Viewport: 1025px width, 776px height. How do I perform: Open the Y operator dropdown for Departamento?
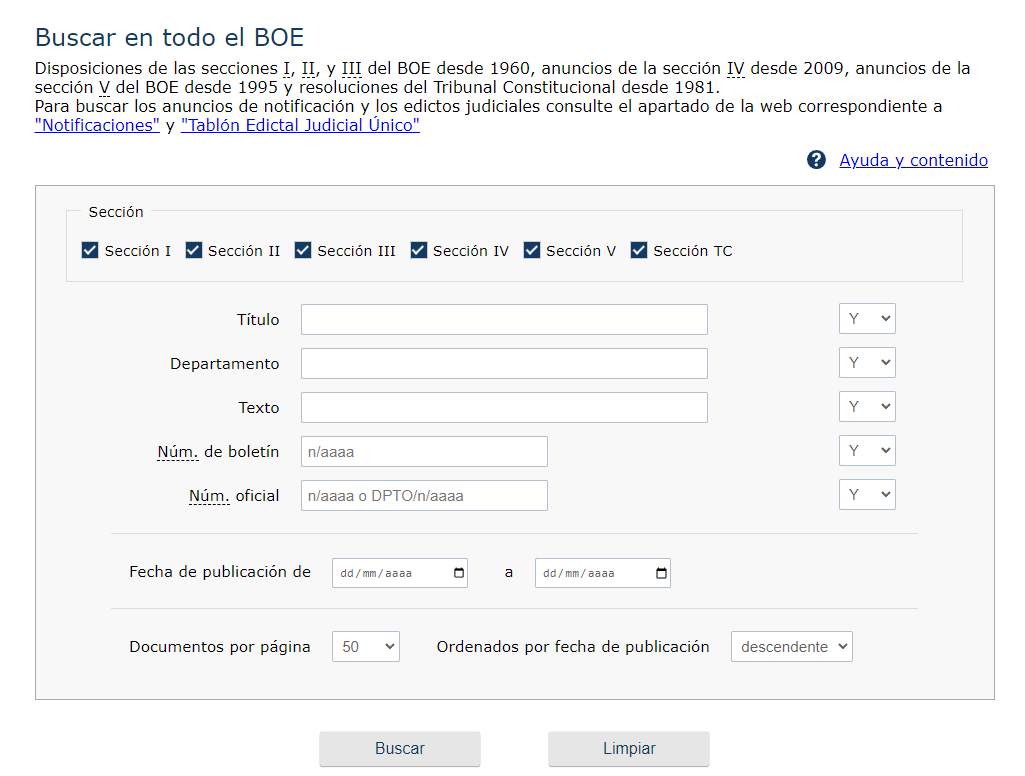pos(867,363)
